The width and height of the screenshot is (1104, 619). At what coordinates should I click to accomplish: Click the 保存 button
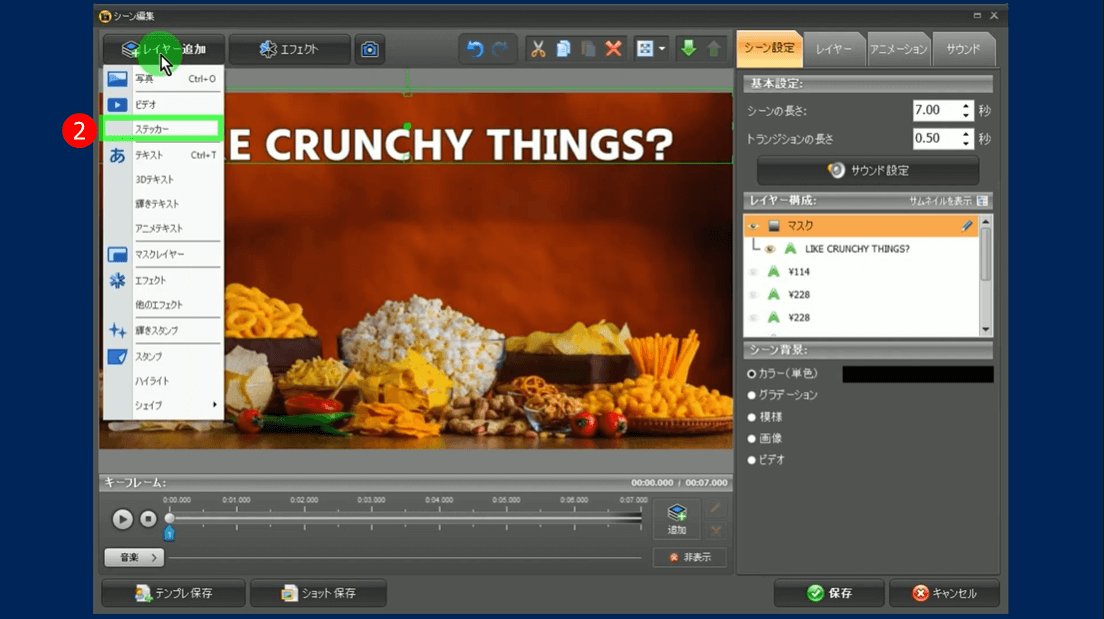(829, 593)
